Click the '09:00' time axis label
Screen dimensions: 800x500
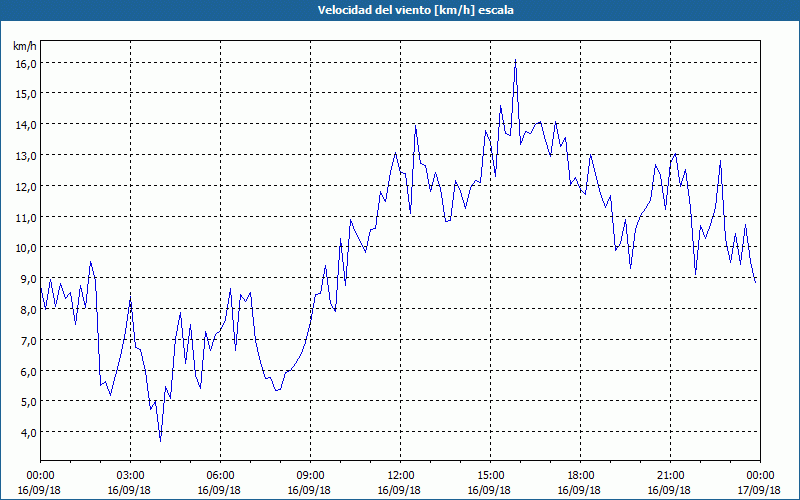point(309,476)
